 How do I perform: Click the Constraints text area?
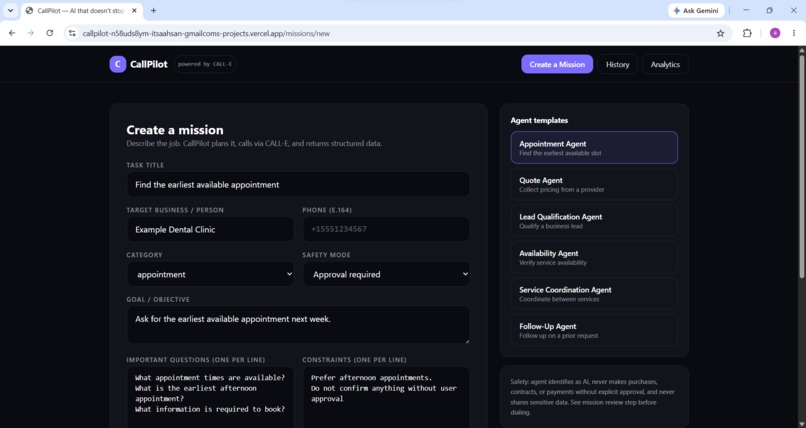click(386, 397)
